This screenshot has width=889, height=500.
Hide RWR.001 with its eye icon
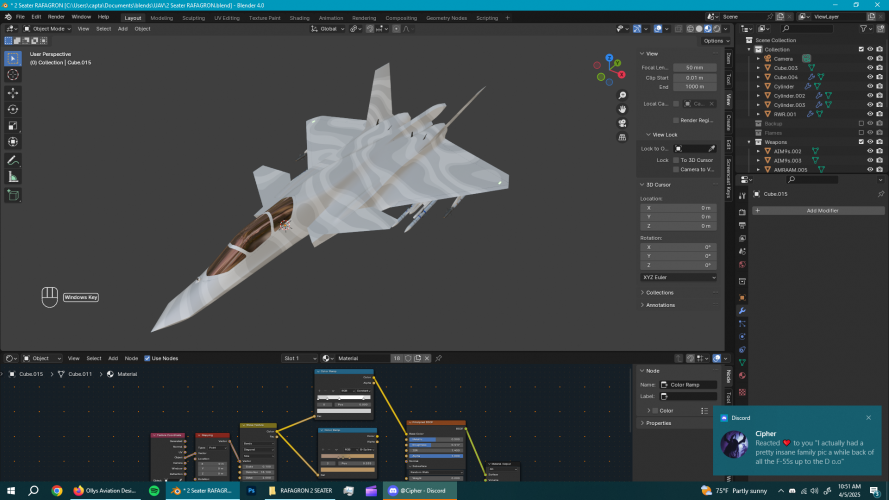point(870,114)
